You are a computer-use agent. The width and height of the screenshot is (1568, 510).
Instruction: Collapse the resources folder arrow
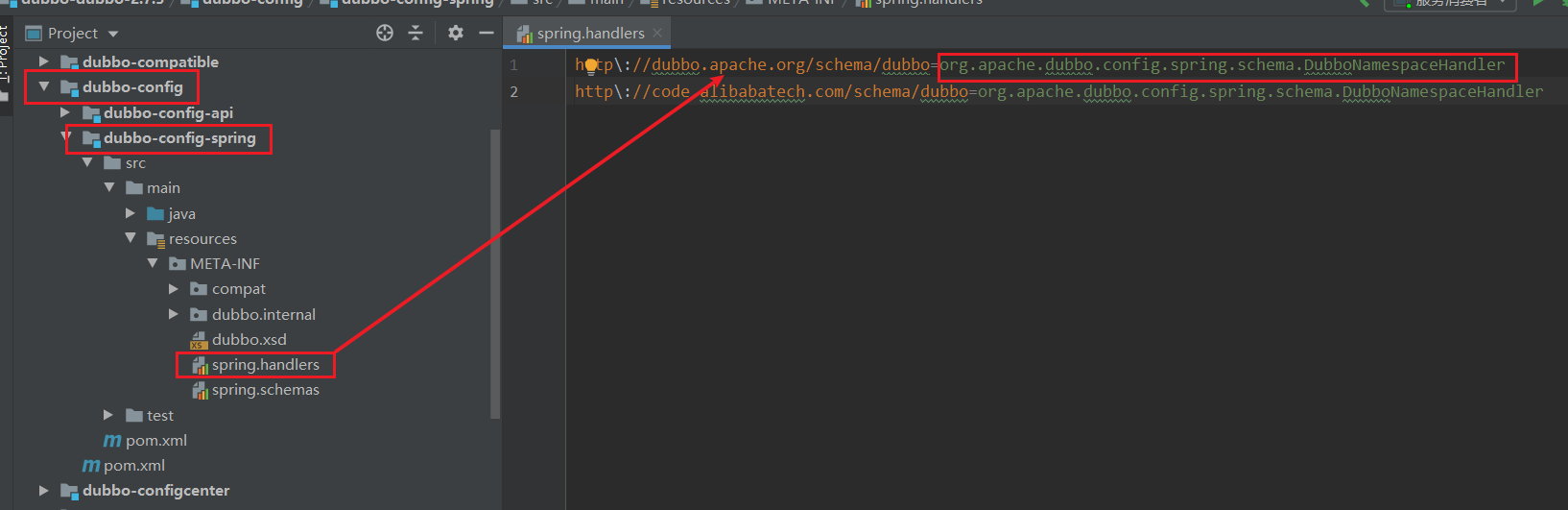point(131,238)
